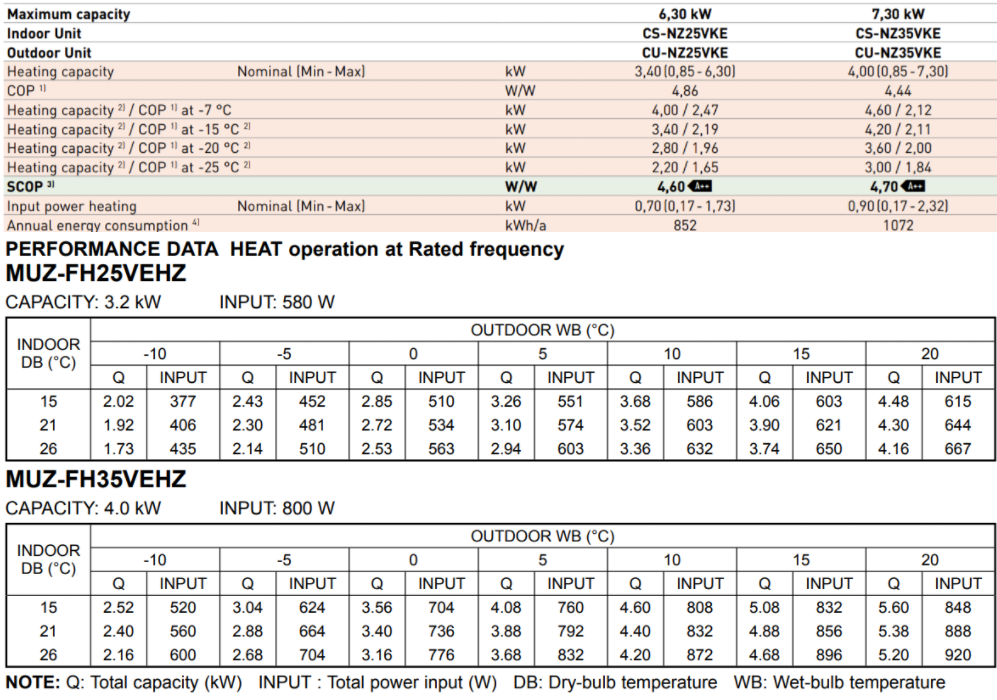
Task: Click heating capacity value '4,00 (0,85 - 7,30)'
Action: tap(898, 71)
